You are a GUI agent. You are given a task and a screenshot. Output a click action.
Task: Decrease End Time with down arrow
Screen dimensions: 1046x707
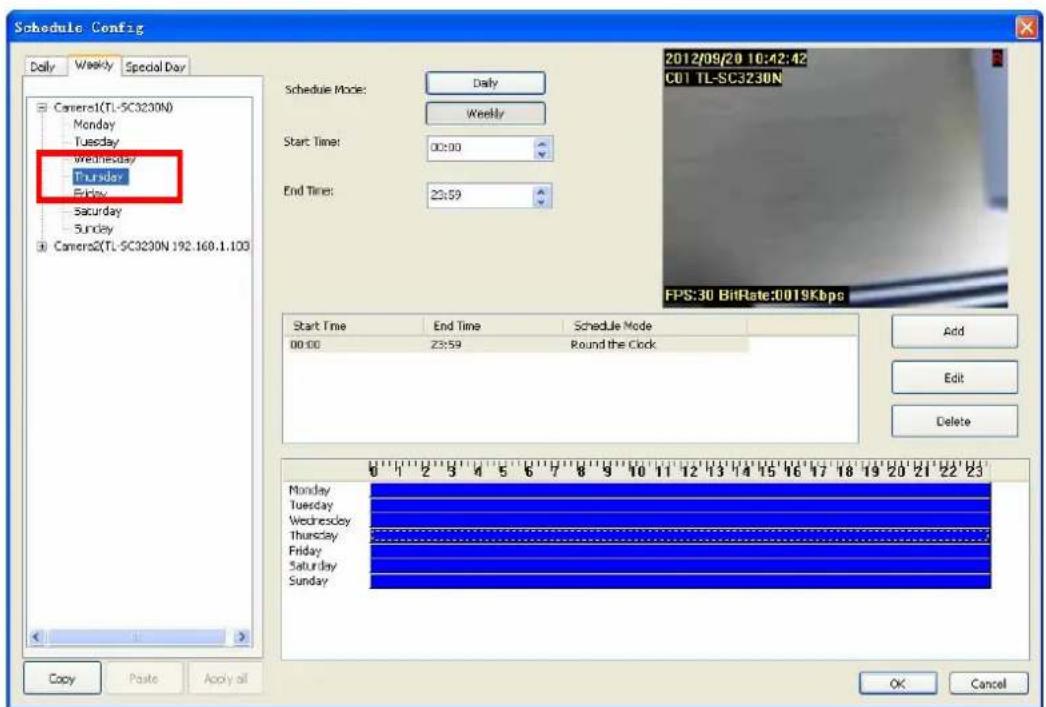(541, 202)
